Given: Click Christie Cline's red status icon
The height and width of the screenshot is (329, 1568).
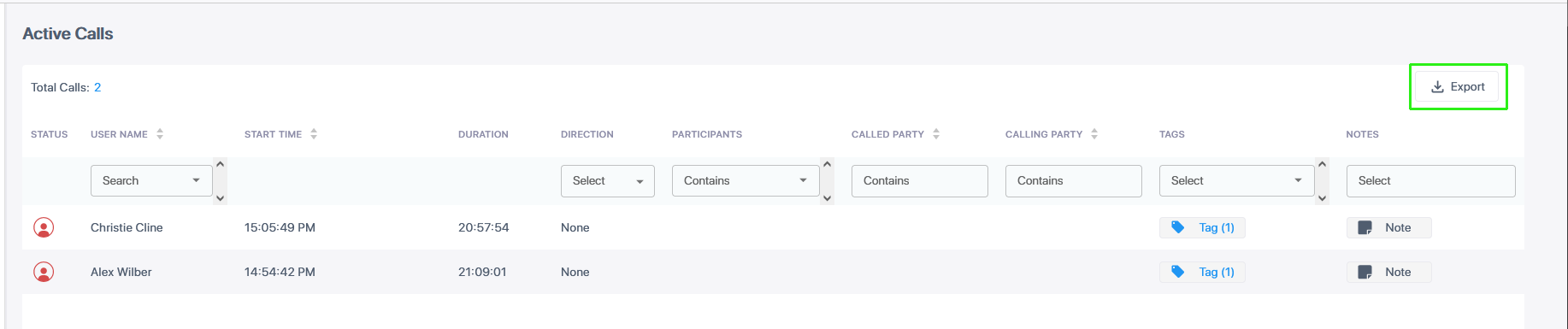Looking at the screenshot, I should click(44, 227).
